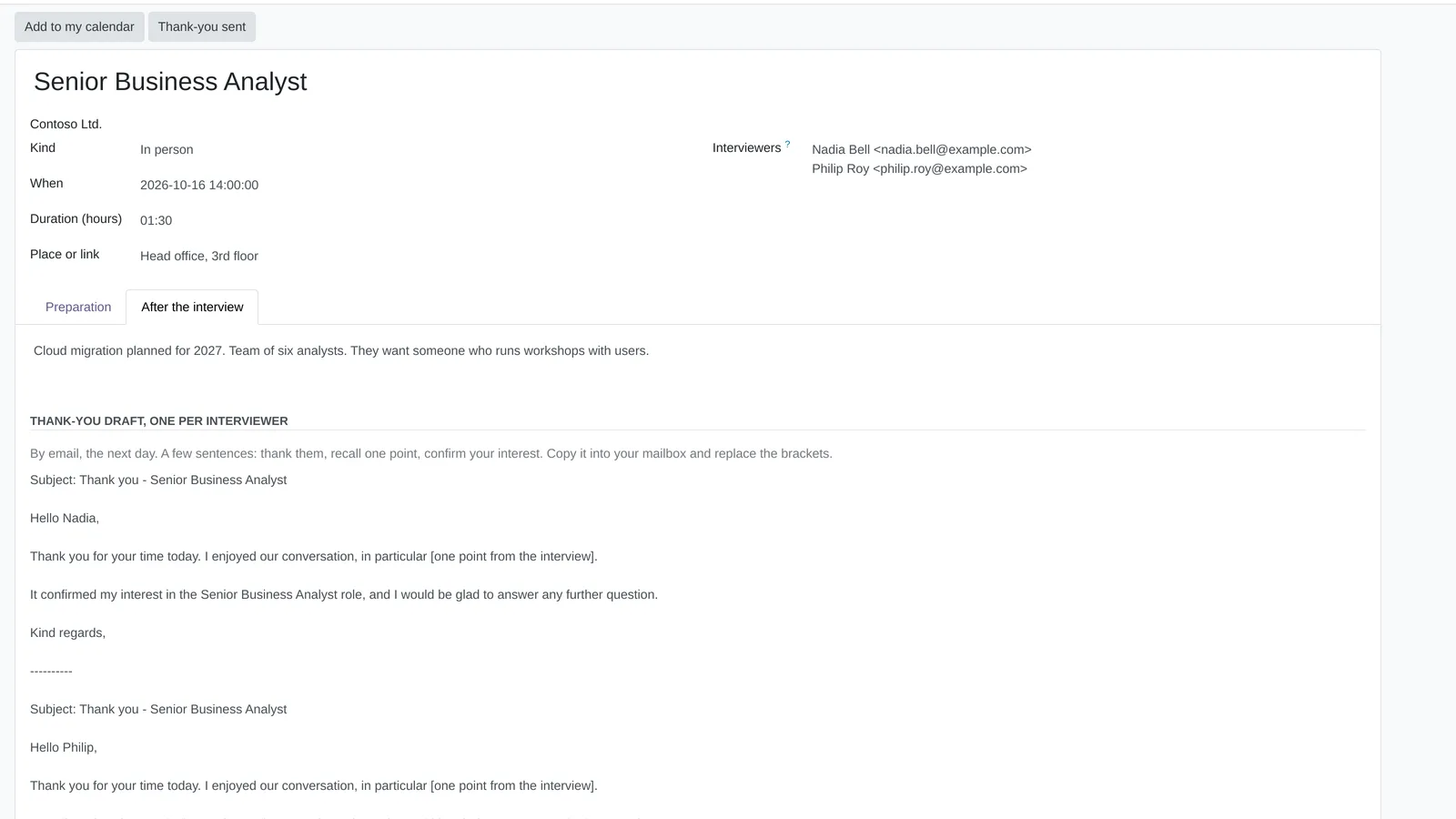Click second Subject: Thank you line above Philip
This screenshot has width=1456, height=819.
[x=158, y=709]
